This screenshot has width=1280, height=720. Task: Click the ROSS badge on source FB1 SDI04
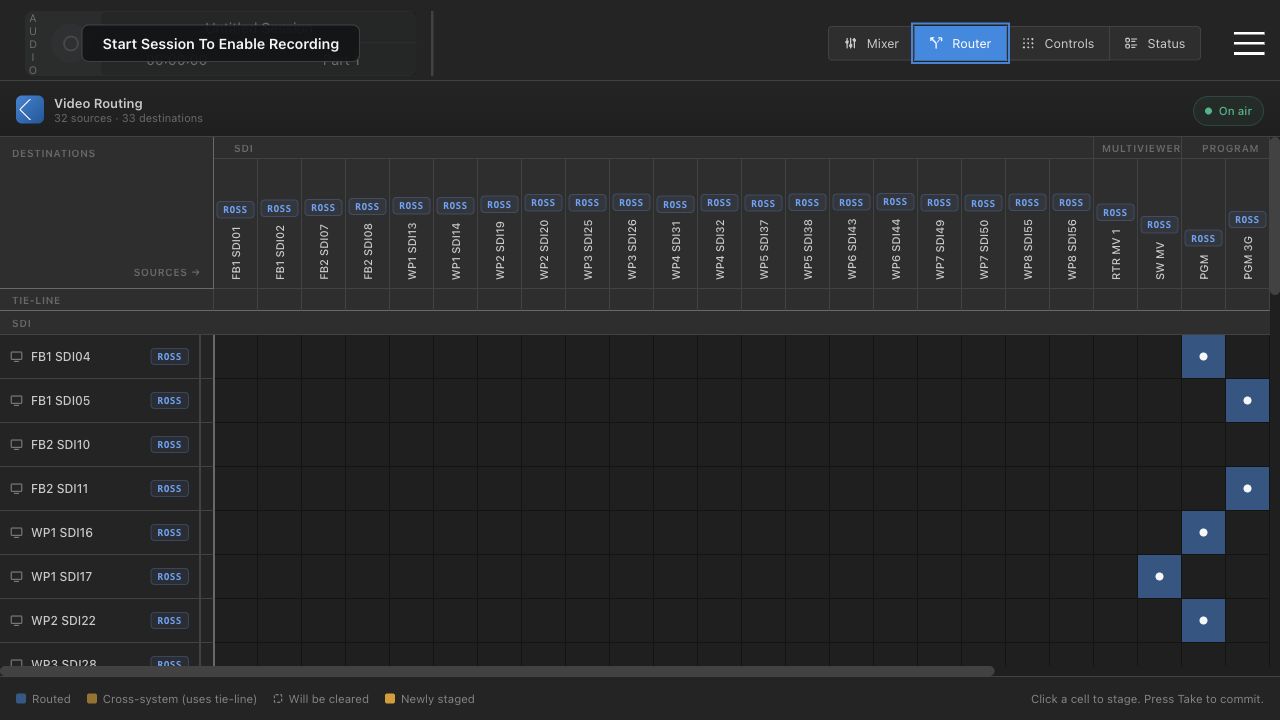point(169,357)
